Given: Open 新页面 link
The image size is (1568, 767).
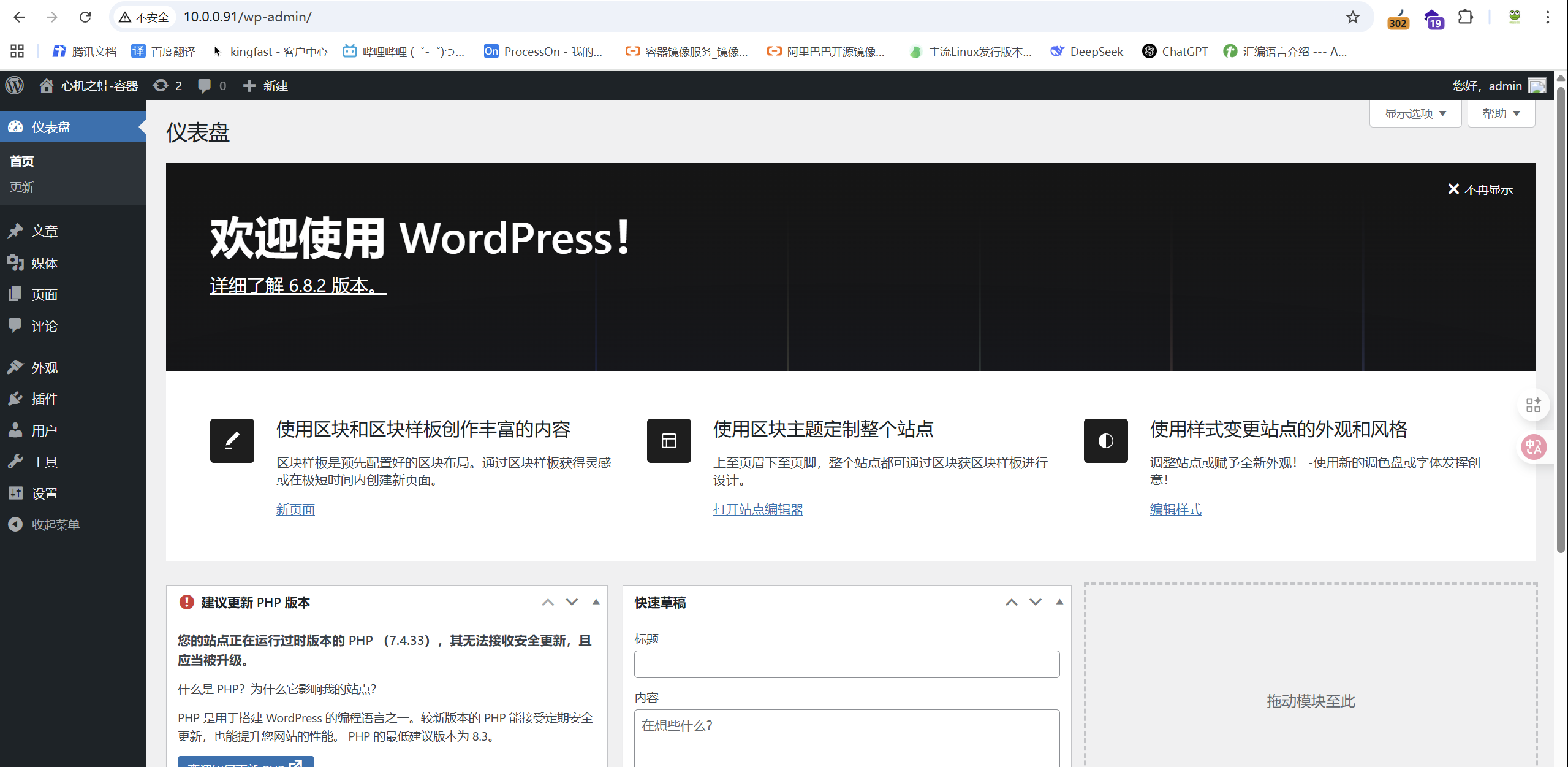Looking at the screenshot, I should (295, 509).
